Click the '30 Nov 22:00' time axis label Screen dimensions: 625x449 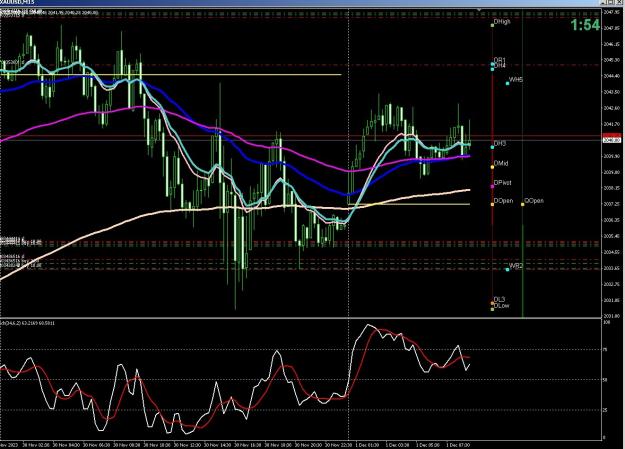(338, 445)
